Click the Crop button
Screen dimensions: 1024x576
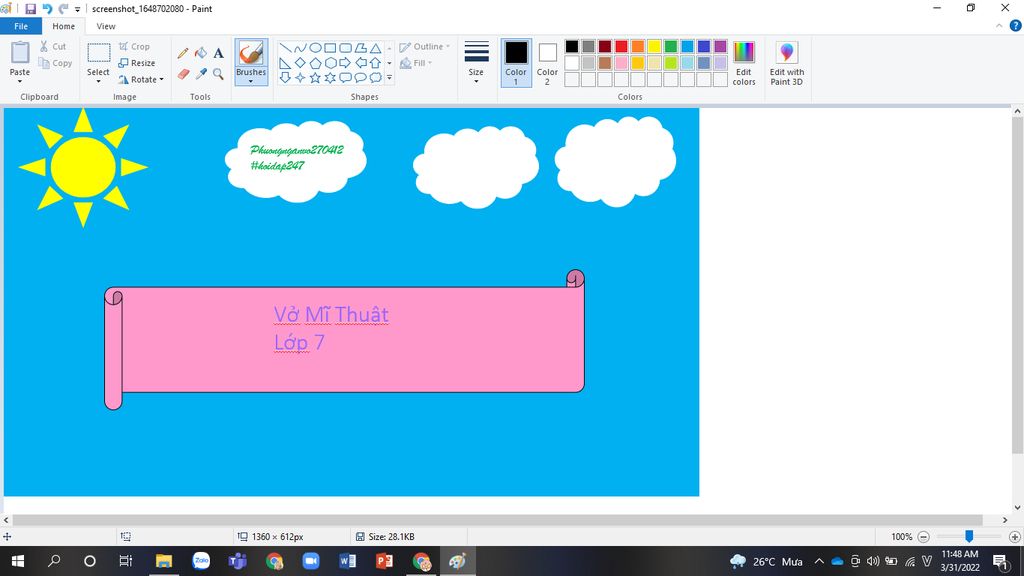pyautogui.click(x=135, y=46)
